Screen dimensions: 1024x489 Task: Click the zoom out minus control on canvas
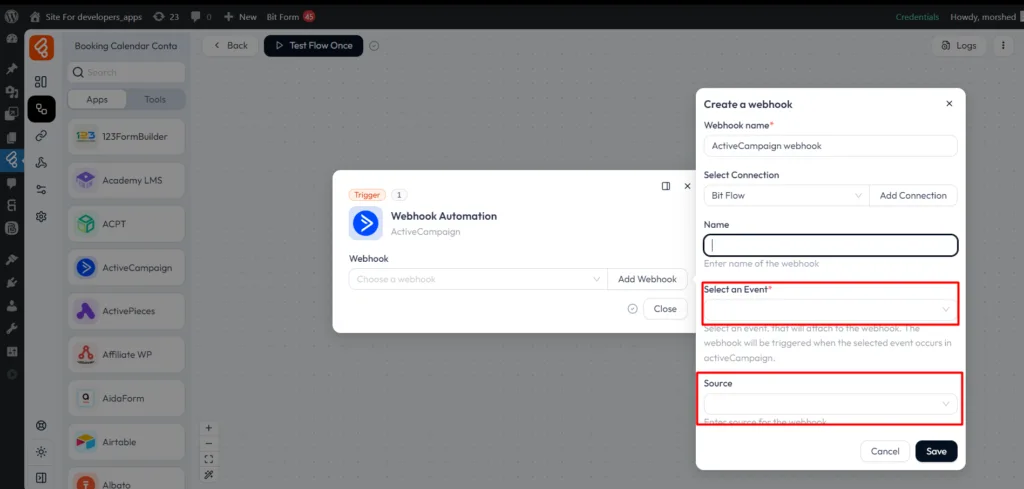[209, 443]
